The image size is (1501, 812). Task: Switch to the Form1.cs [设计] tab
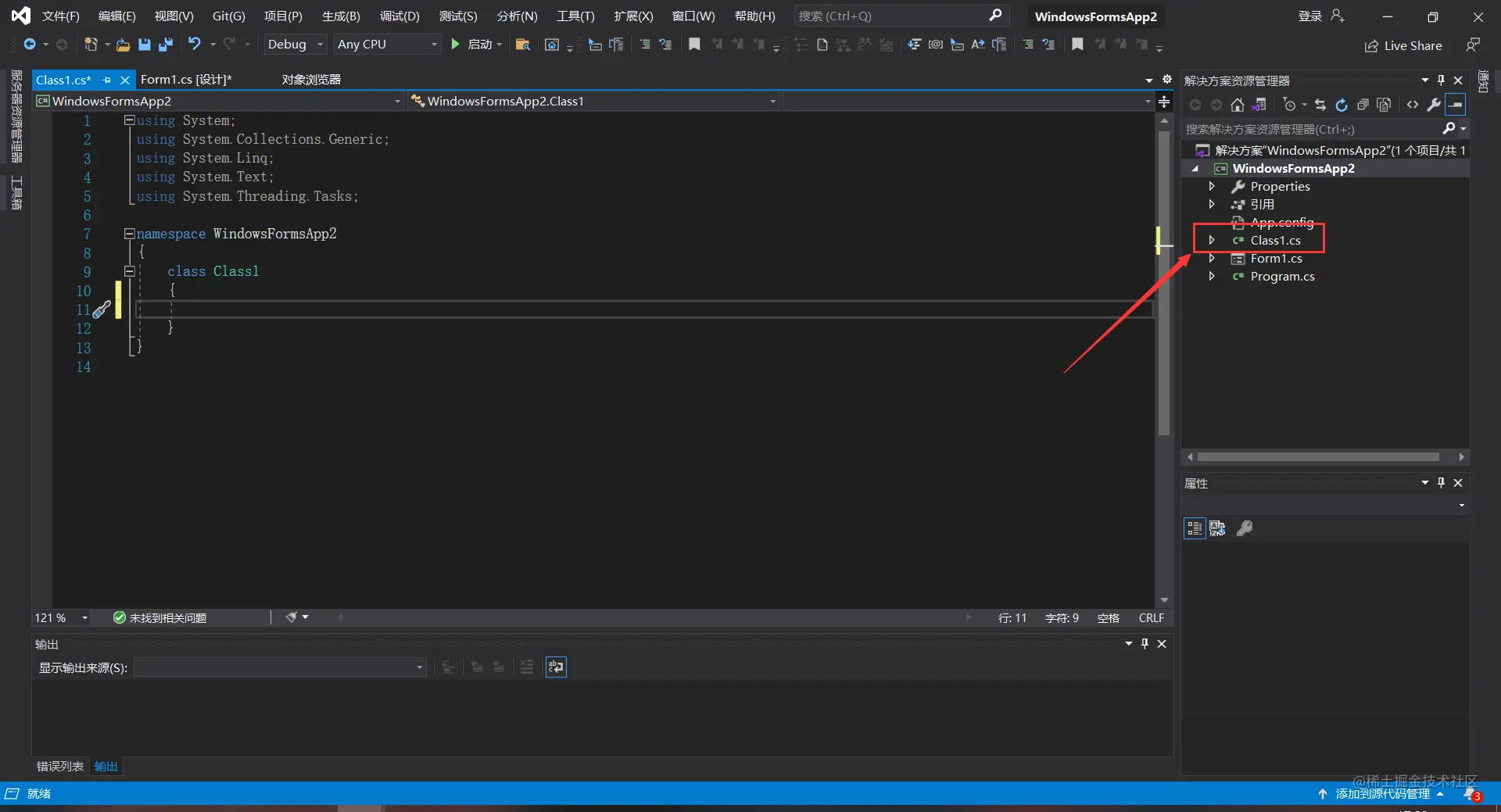click(186, 79)
